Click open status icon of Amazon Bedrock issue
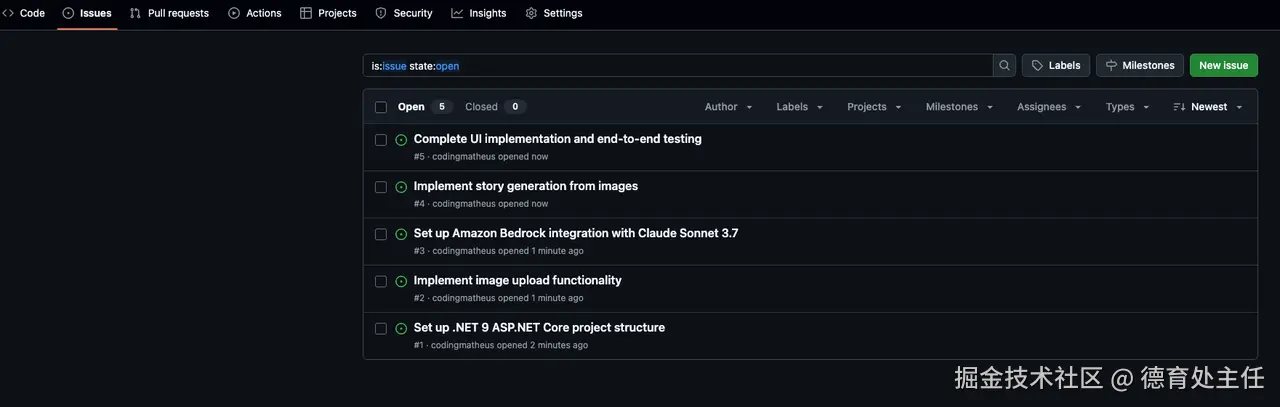 tap(401, 234)
